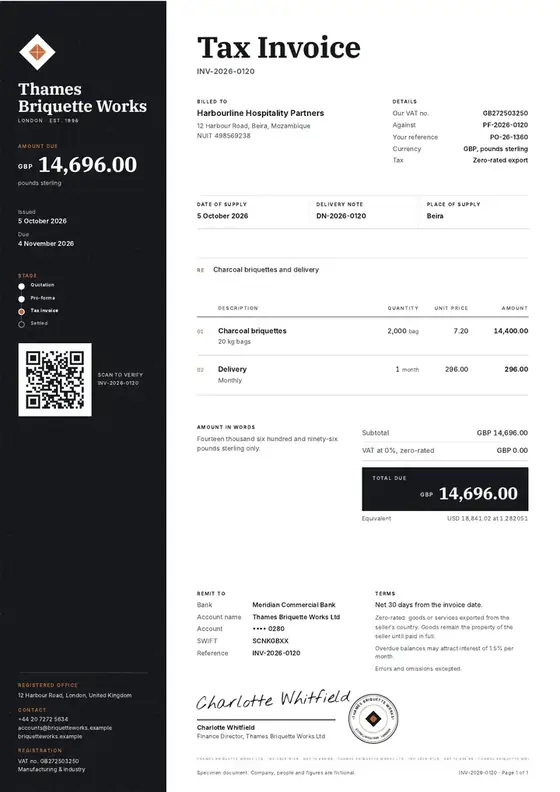
Task: Click masked account number ending 0280
Action: tap(269, 629)
